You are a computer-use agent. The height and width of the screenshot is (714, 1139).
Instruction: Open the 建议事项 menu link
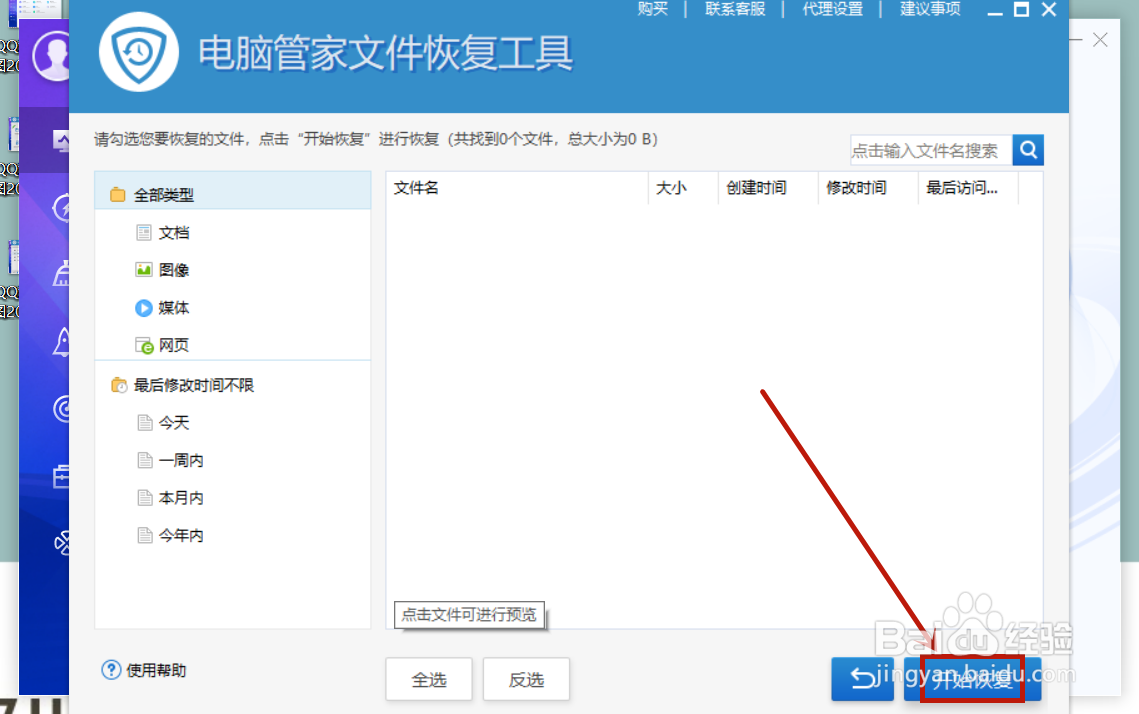930,9
